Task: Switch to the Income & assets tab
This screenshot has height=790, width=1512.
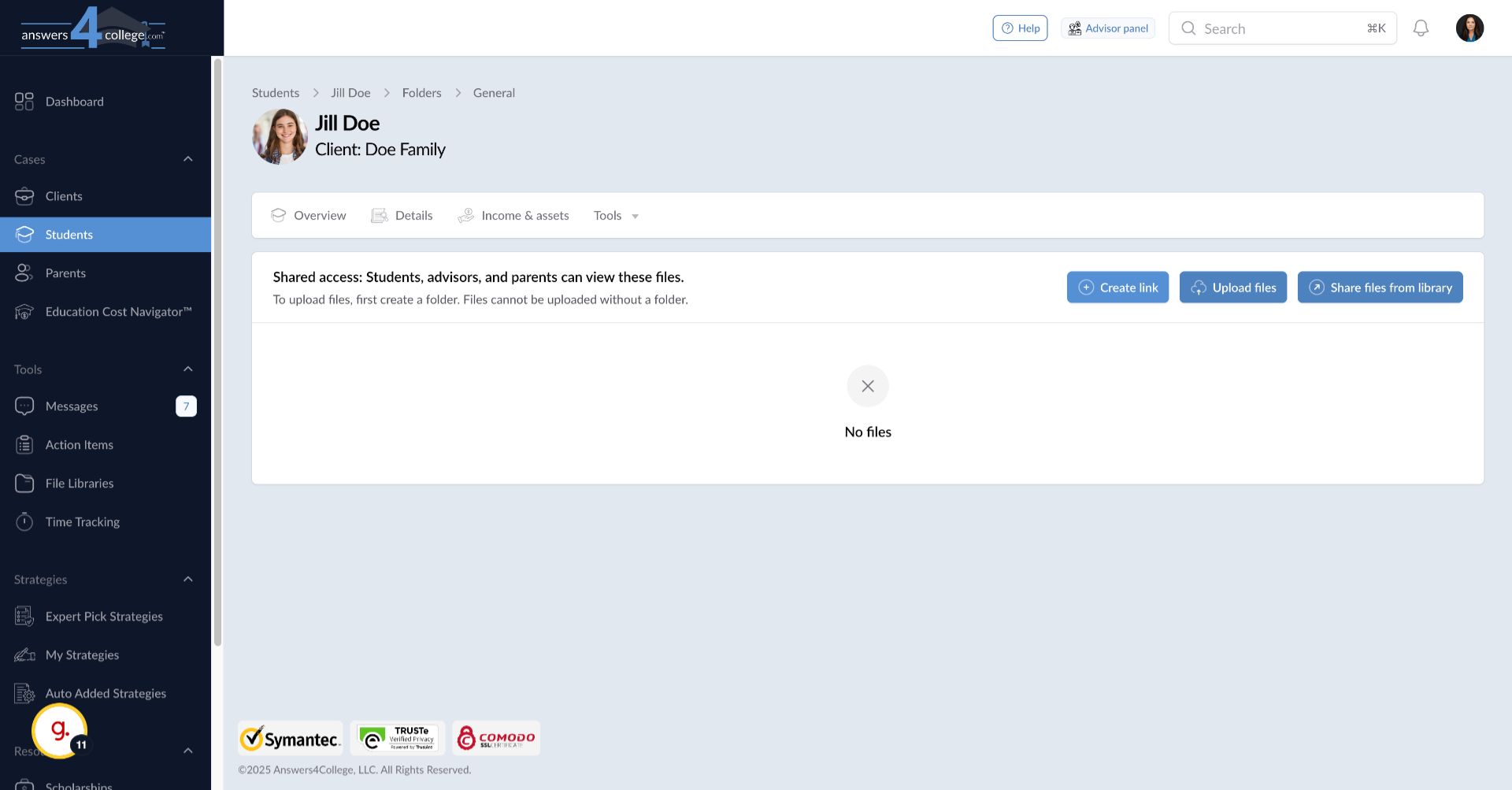Action: [513, 216]
